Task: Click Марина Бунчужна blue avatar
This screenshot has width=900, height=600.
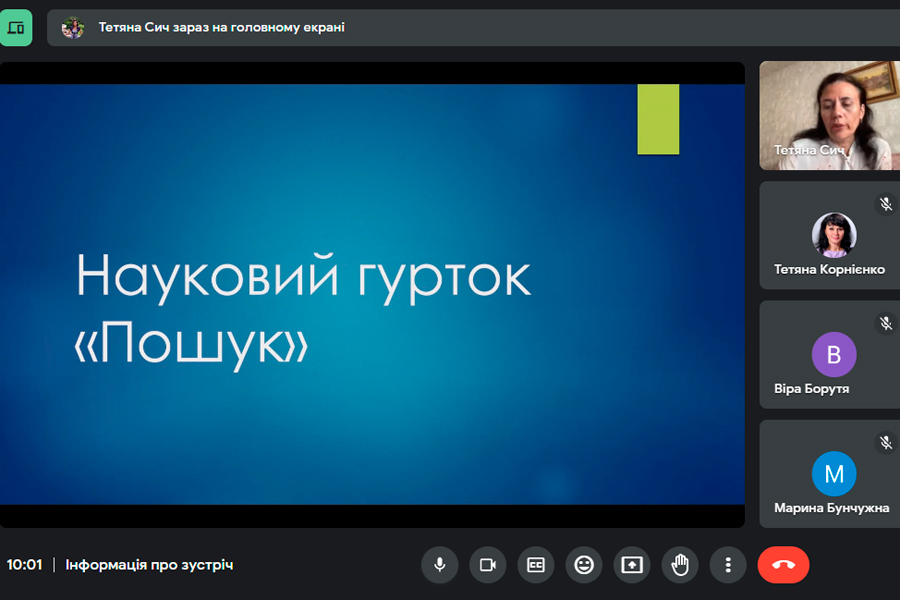Action: [x=834, y=474]
